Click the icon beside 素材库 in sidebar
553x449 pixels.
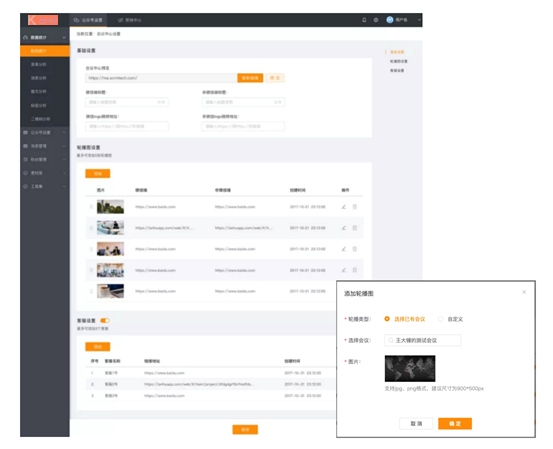pos(25,173)
